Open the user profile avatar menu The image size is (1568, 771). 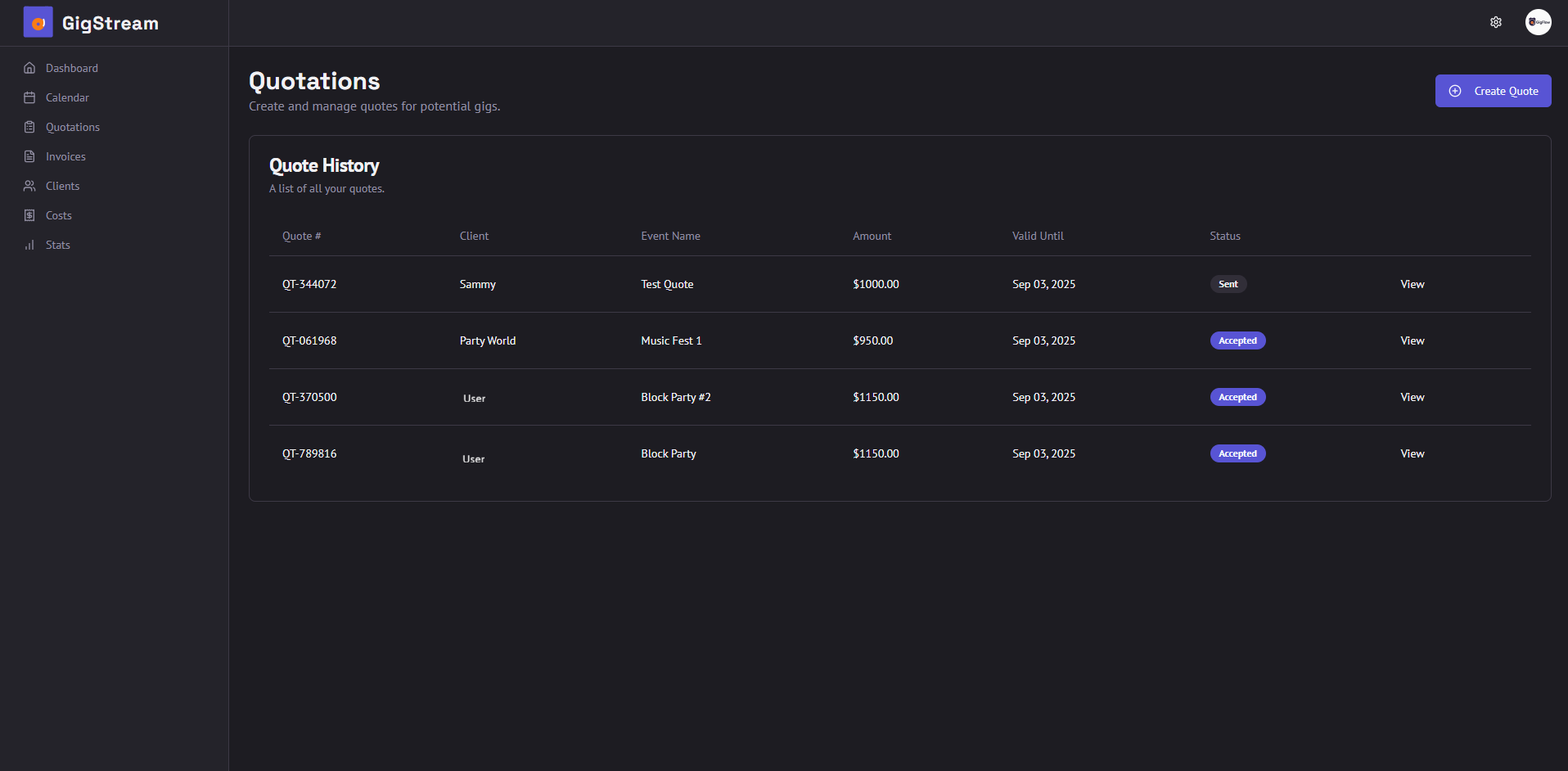[1538, 22]
